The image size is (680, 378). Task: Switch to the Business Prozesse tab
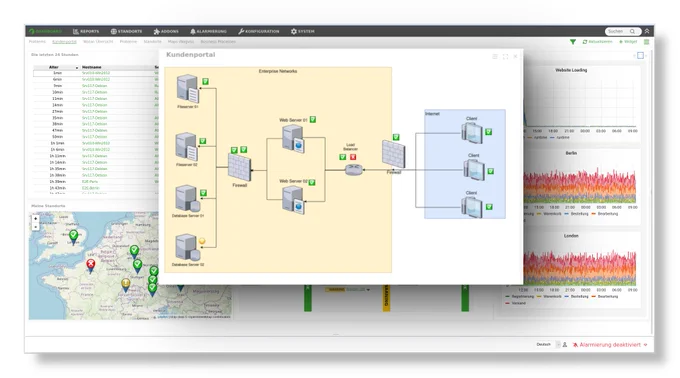click(218, 42)
